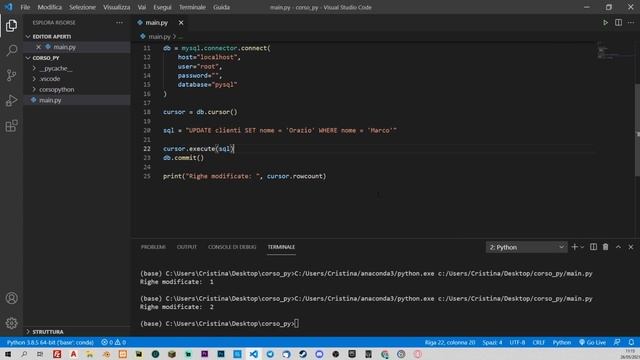Close the main.py editor tab
Viewport: 640px width, 360px height.
pos(181,23)
